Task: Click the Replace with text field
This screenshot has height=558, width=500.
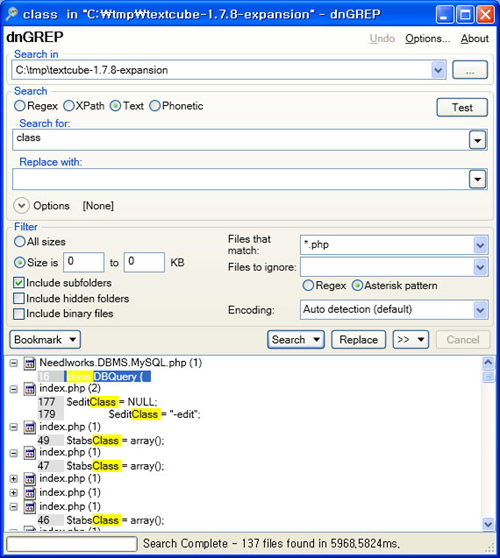Action: (x=241, y=179)
